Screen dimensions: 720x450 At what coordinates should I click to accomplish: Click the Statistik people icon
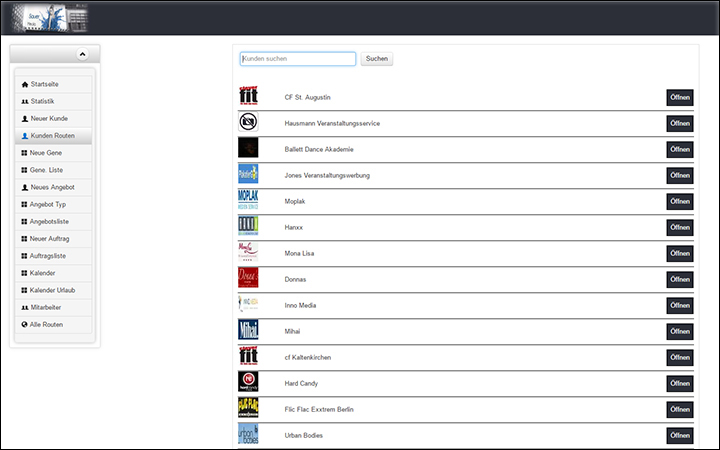25,101
